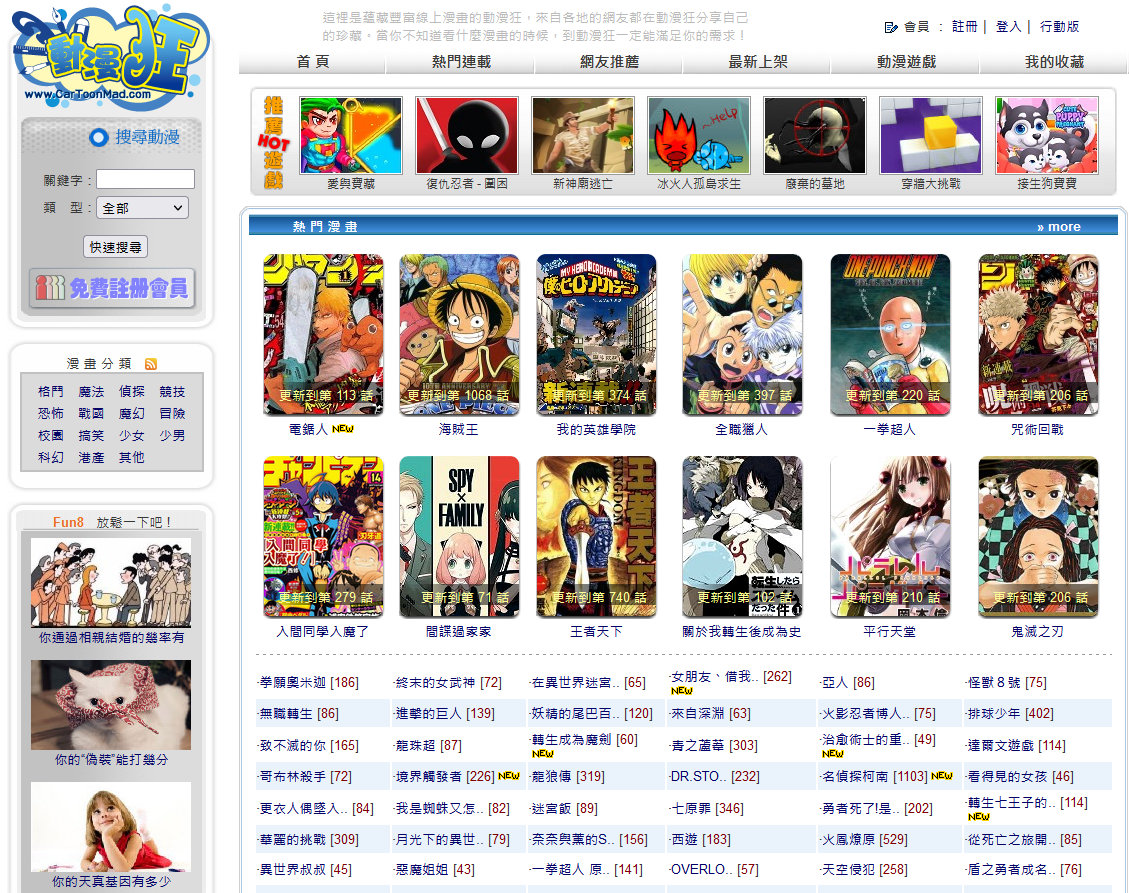Open the 格鬥 category link
This screenshot has height=893, width=1129.
click(49, 391)
